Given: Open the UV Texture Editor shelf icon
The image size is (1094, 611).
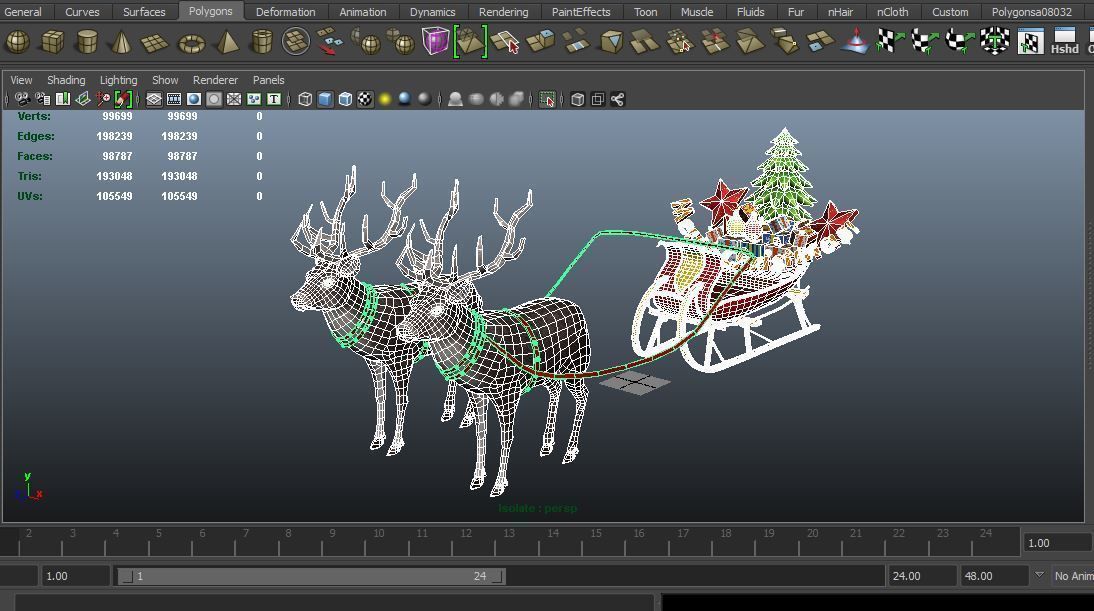Looking at the screenshot, I should pyautogui.click(x=1031, y=42).
